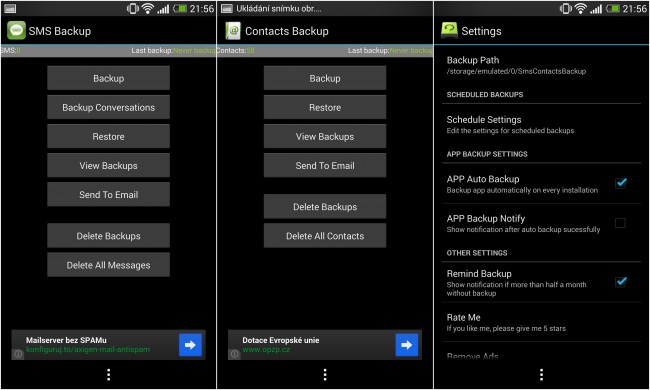Open overflow menu in SMS Backup screen
Screen dimensions: 650x390
109,375
